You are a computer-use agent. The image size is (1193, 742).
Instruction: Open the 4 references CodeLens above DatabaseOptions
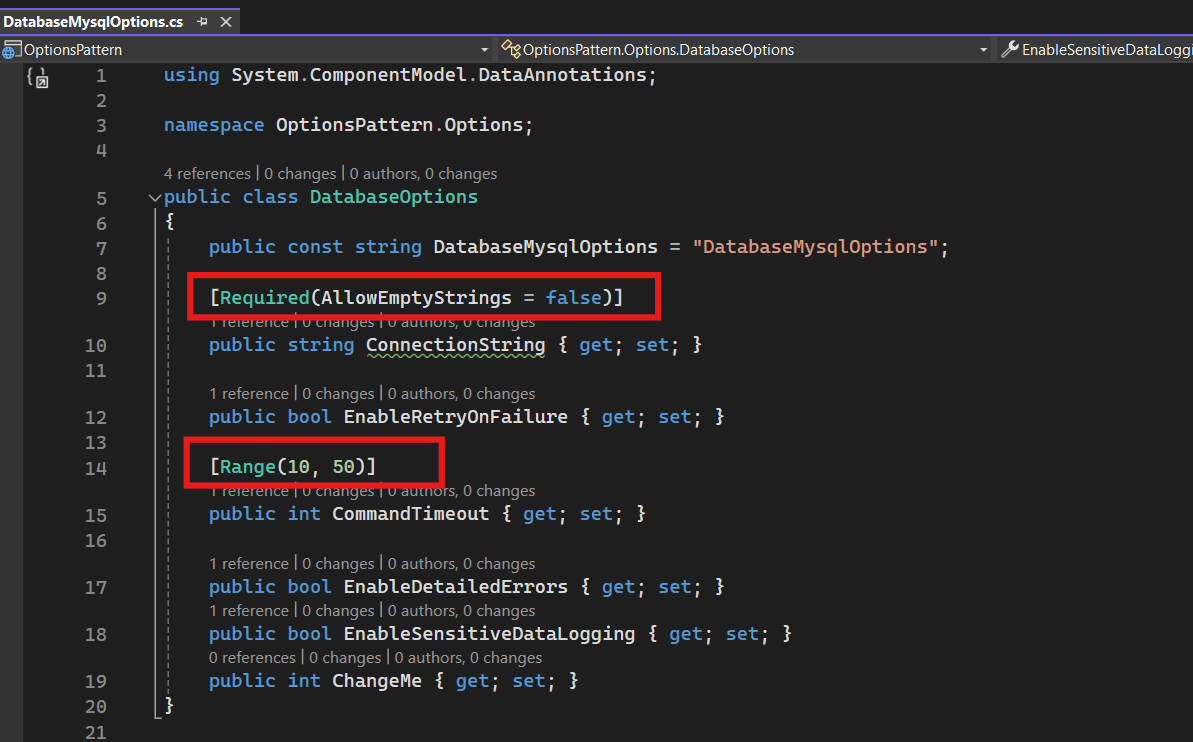point(207,173)
